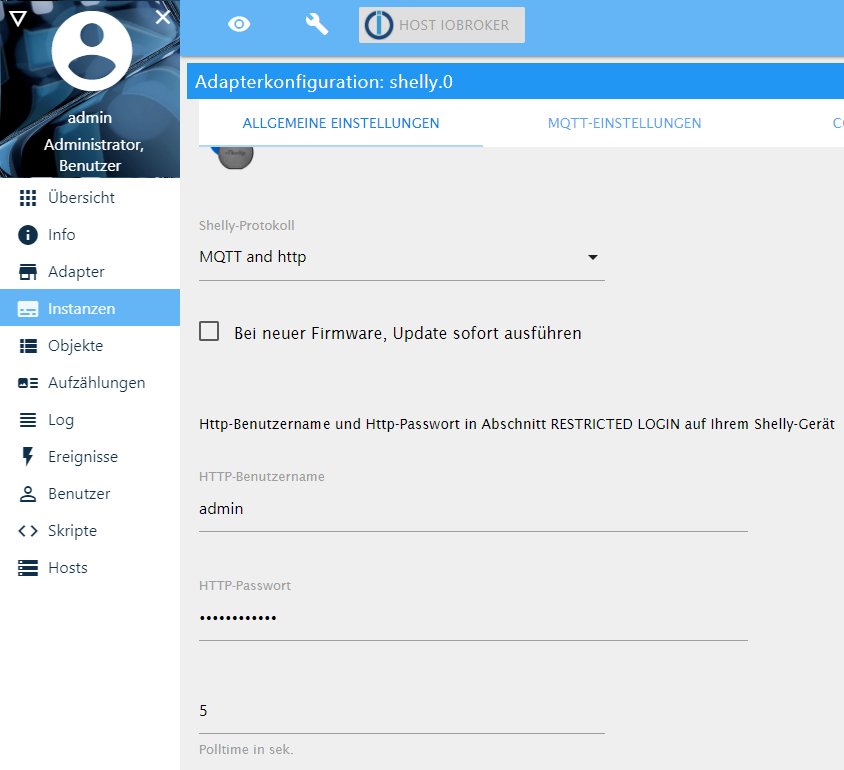
Task: Click the Skripte code brackets icon
Action: click(28, 531)
